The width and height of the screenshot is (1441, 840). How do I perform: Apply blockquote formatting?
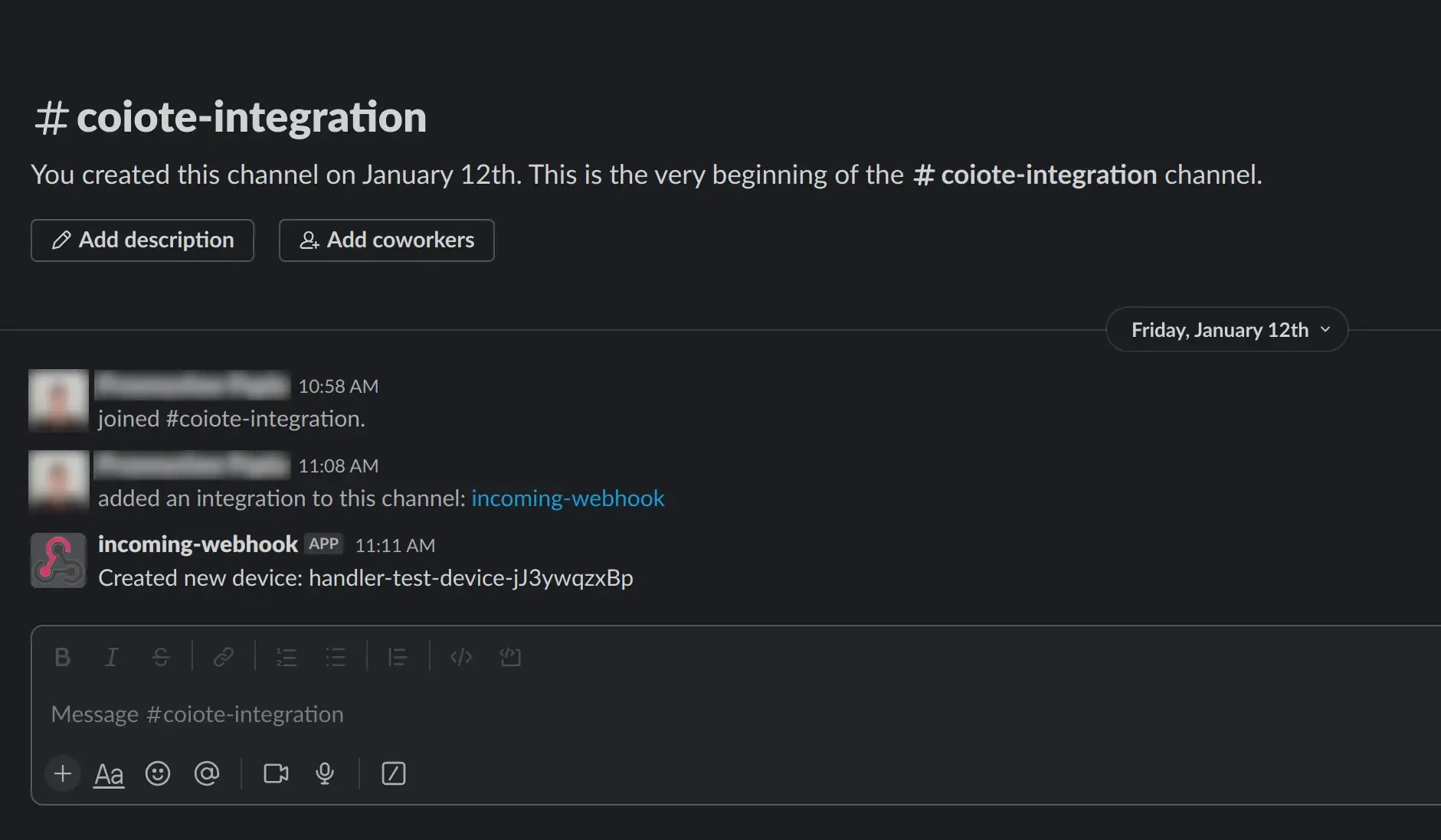398,657
